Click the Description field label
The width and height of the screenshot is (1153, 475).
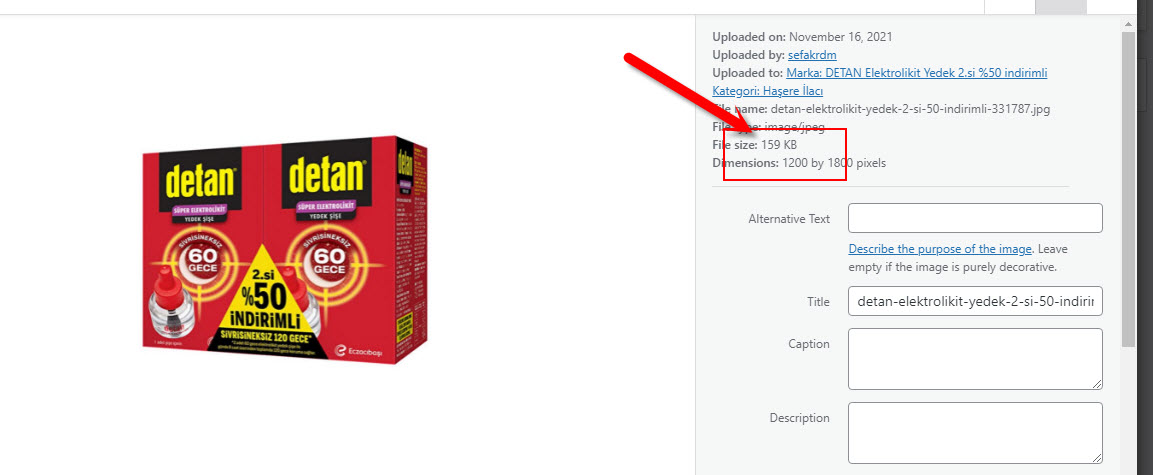point(799,418)
